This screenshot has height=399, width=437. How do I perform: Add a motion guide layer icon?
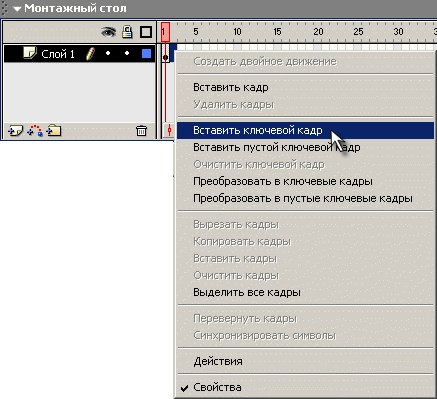[35, 131]
